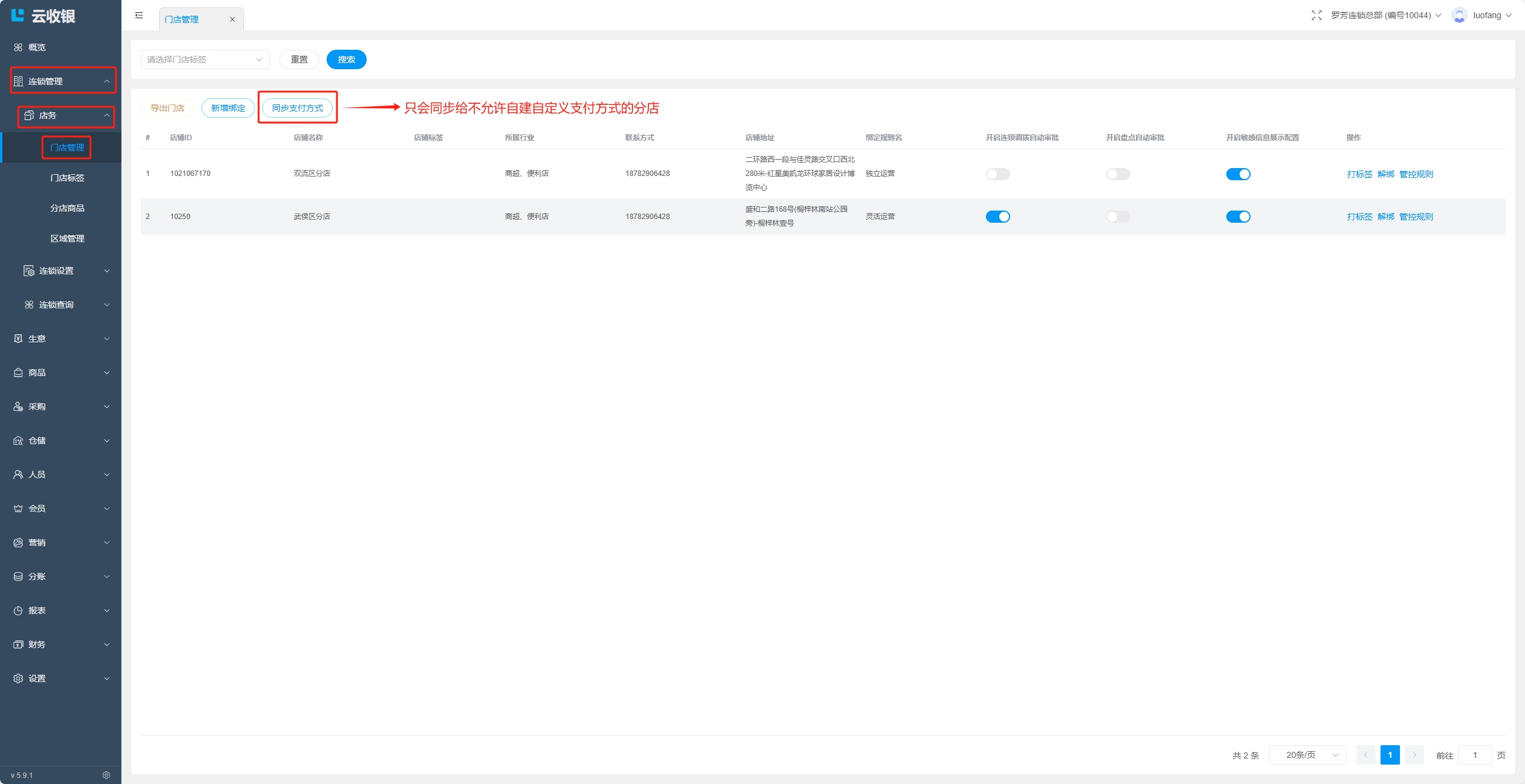The height and width of the screenshot is (784, 1525).
Task: Click the settings gear beside version number
Action: [106, 775]
